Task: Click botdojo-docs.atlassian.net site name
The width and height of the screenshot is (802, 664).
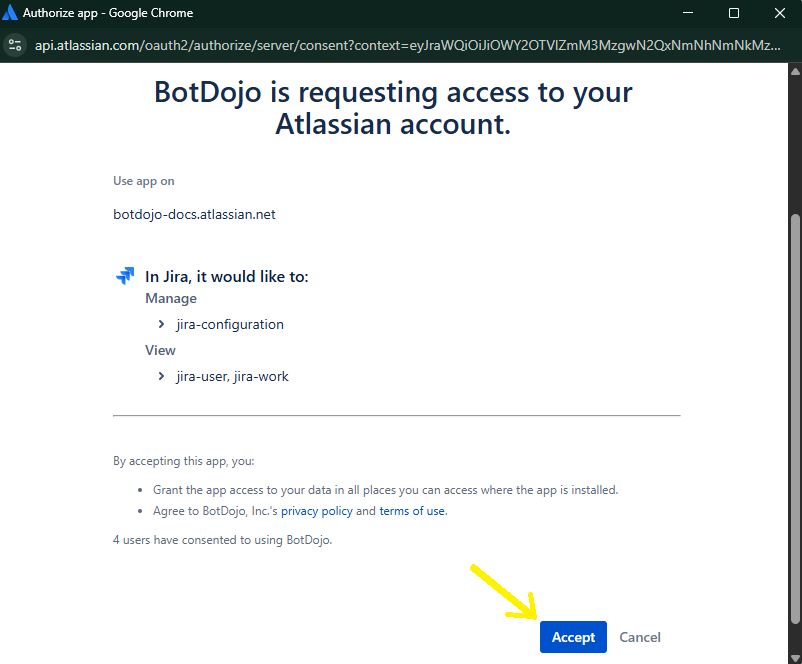Action: click(194, 214)
